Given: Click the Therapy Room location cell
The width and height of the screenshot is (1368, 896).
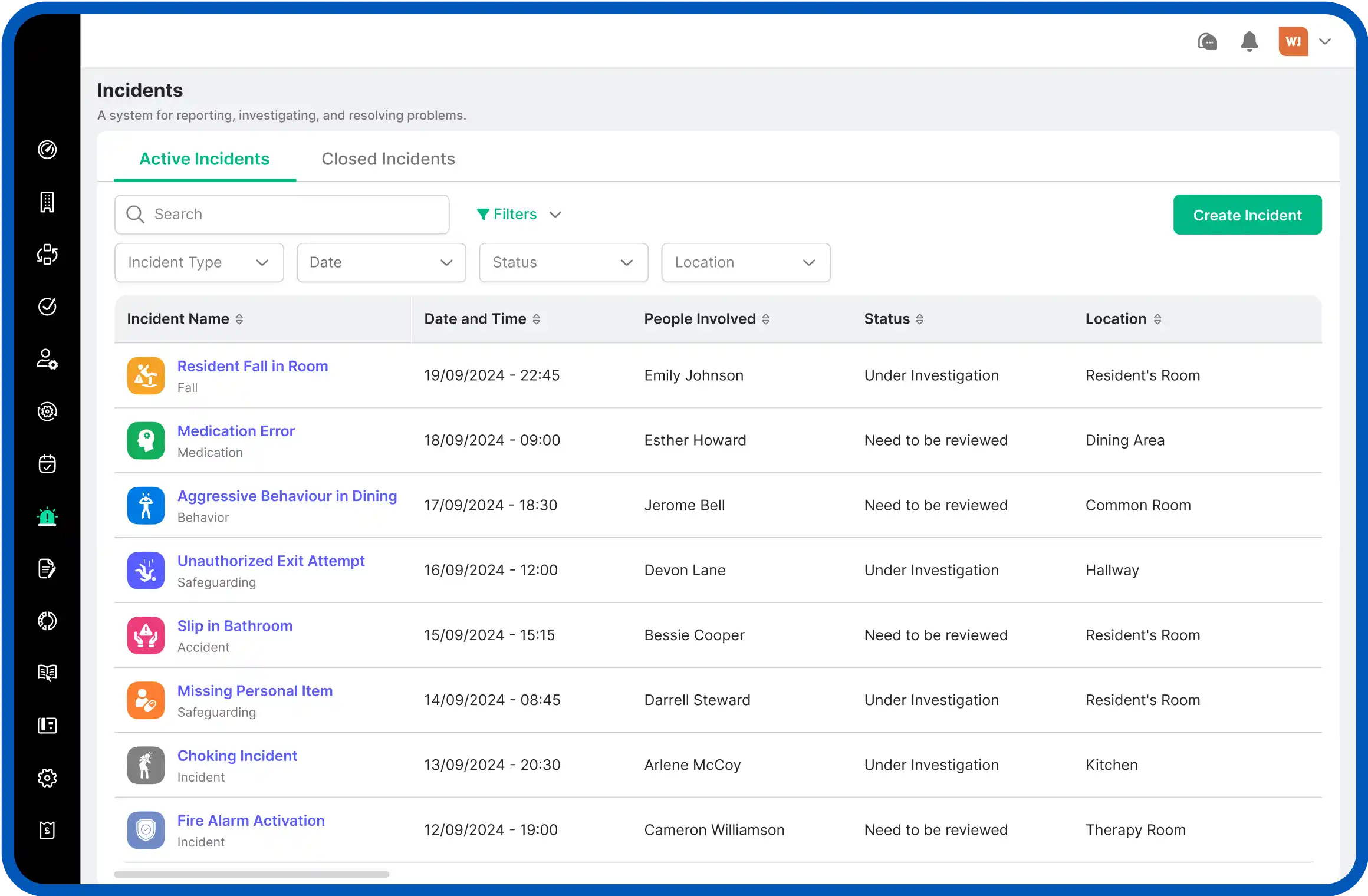Looking at the screenshot, I should click(1135, 830).
